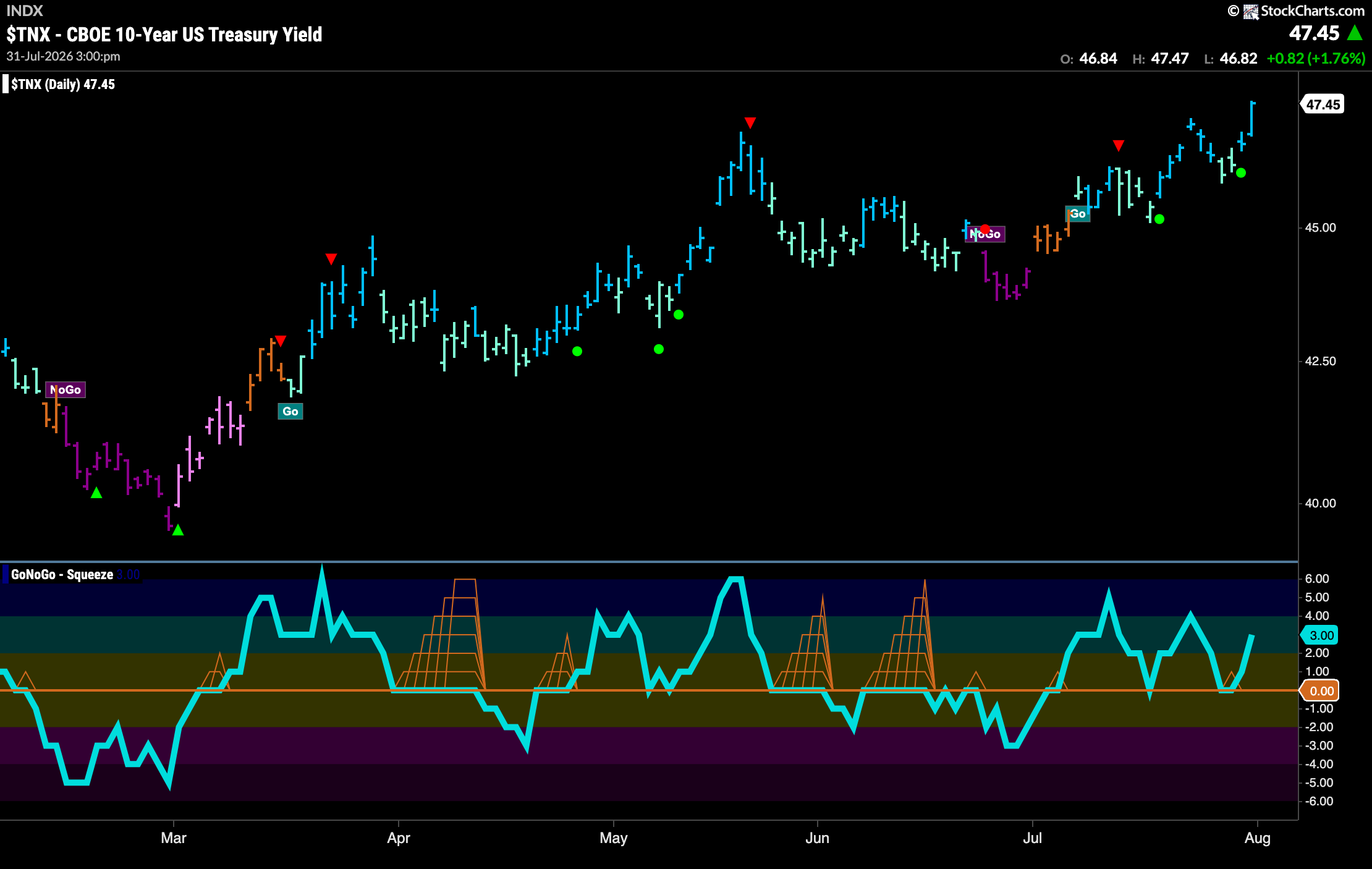Click the red dot on late June NoGo
Image resolution: width=1372 pixels, height=869 pixels.
pyautogui.click(x=985, y=229)
